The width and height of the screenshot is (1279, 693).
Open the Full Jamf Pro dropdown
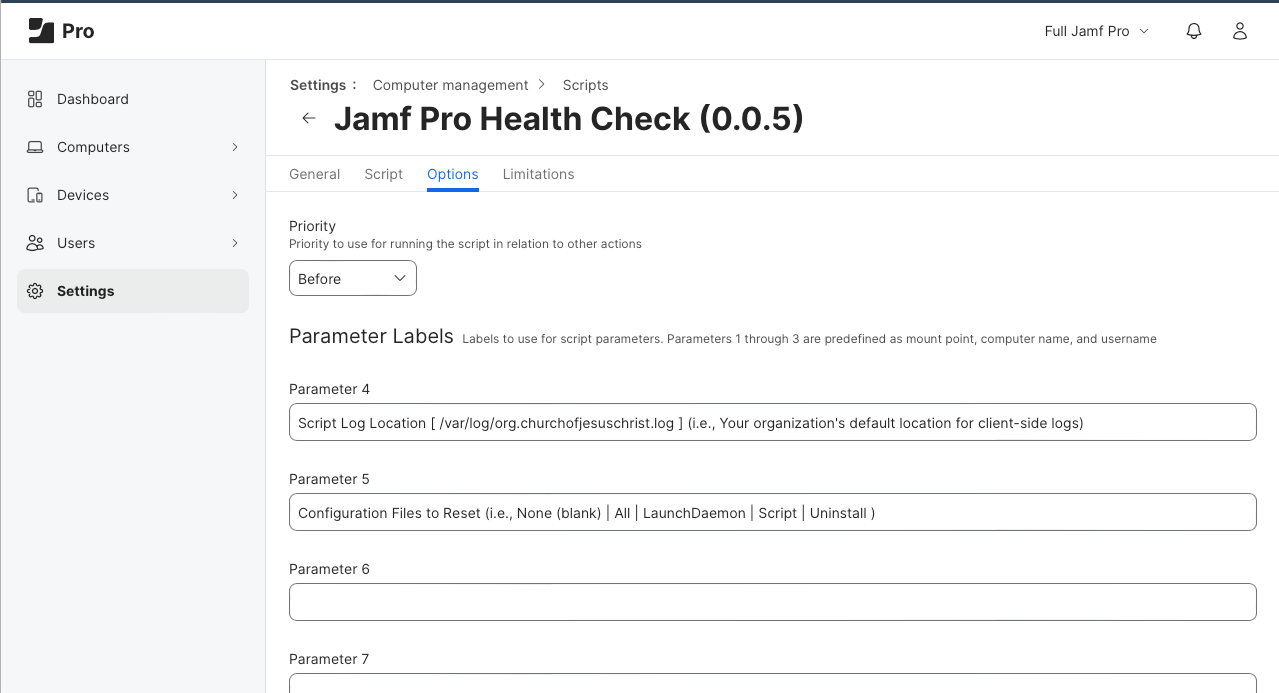click(1097, 31)
